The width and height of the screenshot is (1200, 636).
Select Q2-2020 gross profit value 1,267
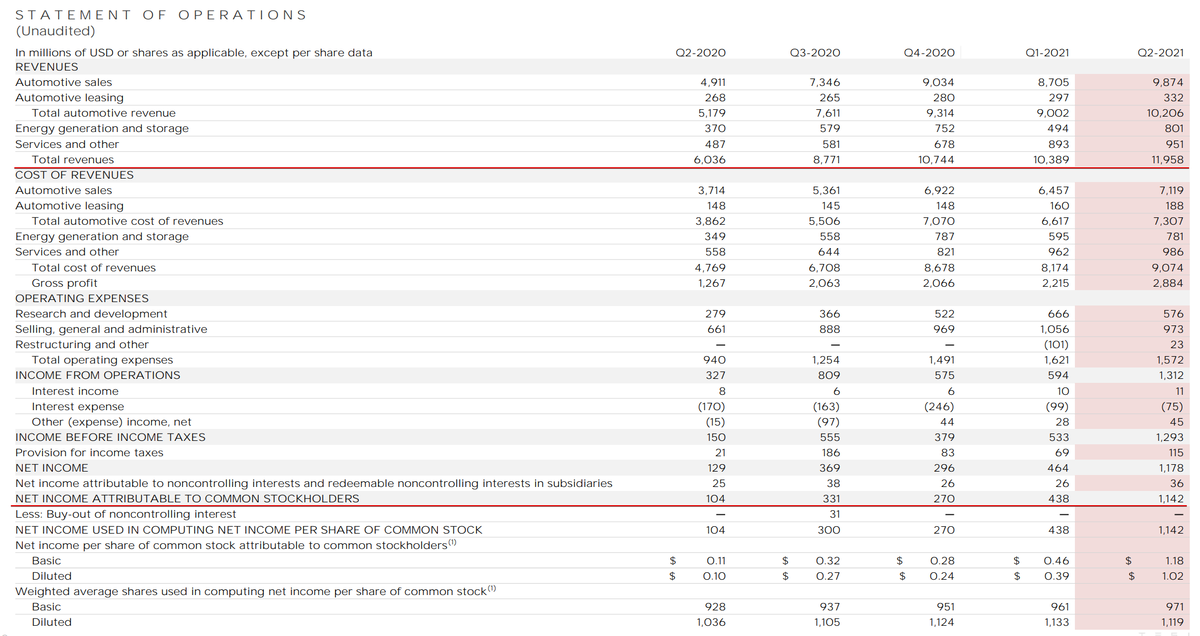tap(710, 283)
